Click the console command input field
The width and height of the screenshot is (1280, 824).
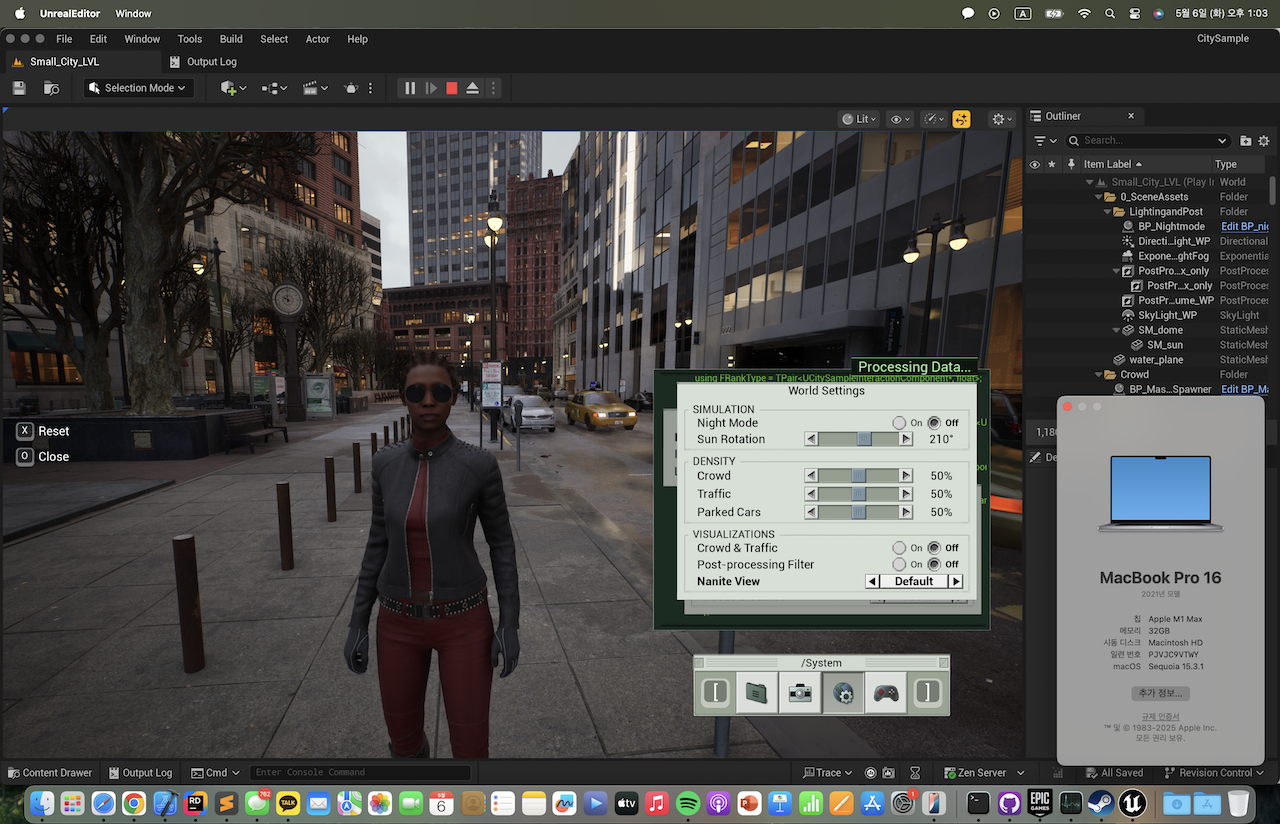(x=360, y=772)
